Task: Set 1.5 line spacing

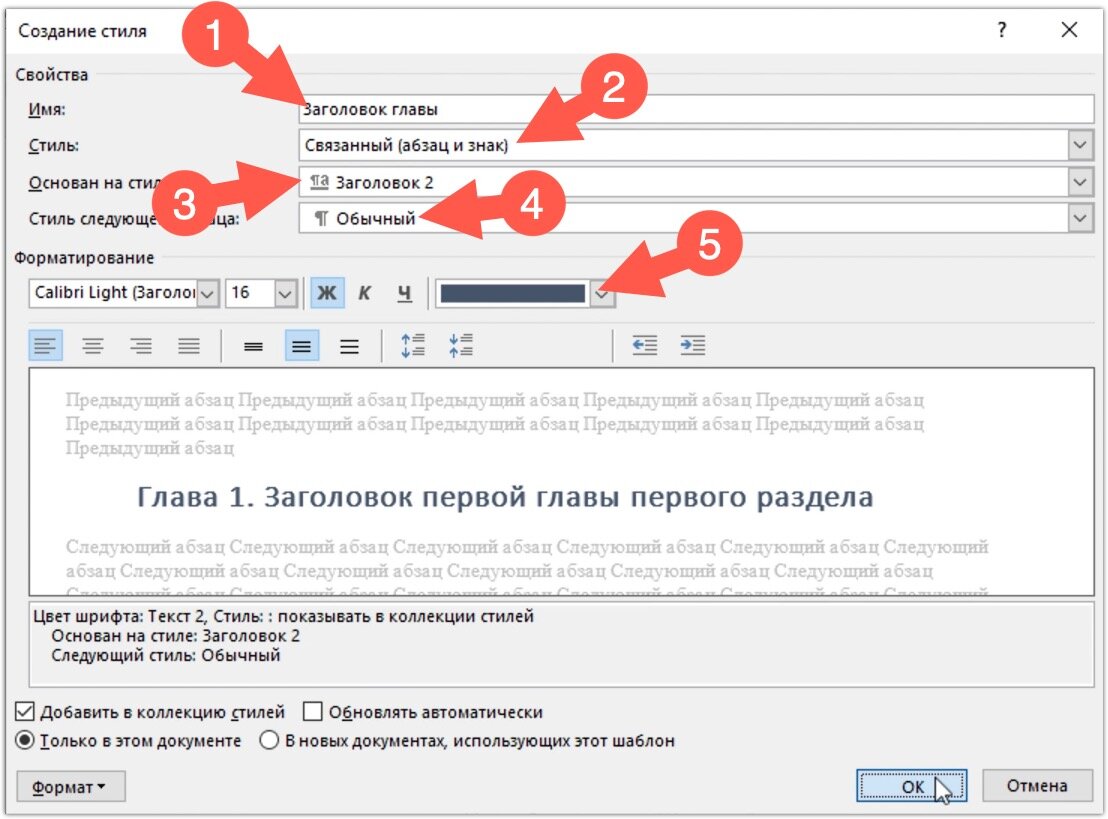Action: coord(302,346)
